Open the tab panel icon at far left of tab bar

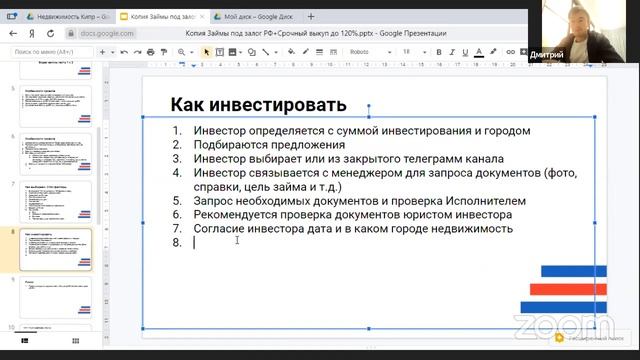11,16
